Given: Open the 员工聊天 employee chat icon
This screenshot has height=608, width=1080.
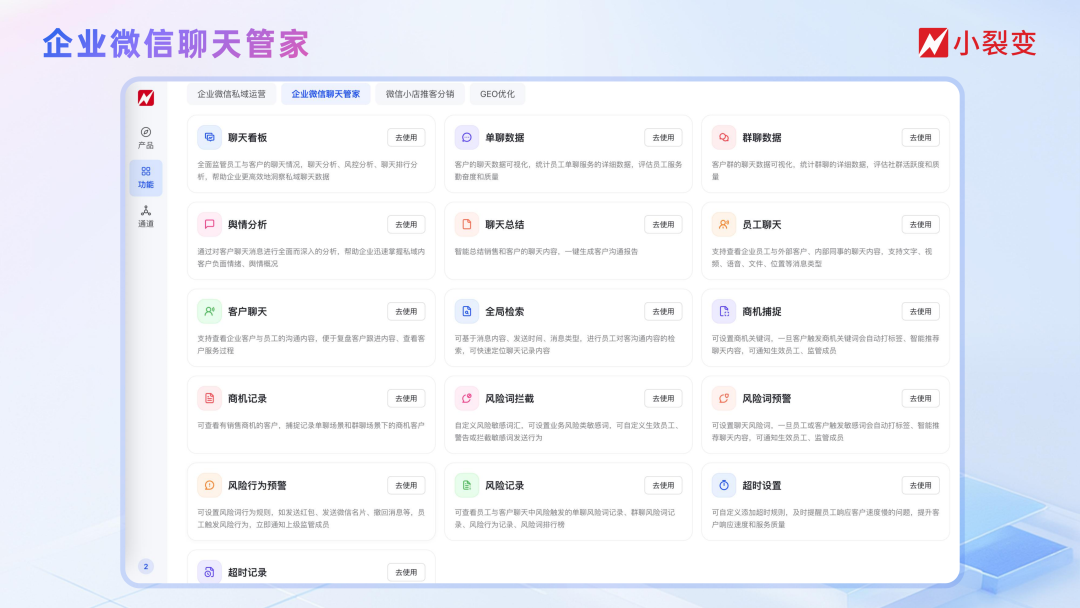Looking at the screenshot, I should coord(724,223).
